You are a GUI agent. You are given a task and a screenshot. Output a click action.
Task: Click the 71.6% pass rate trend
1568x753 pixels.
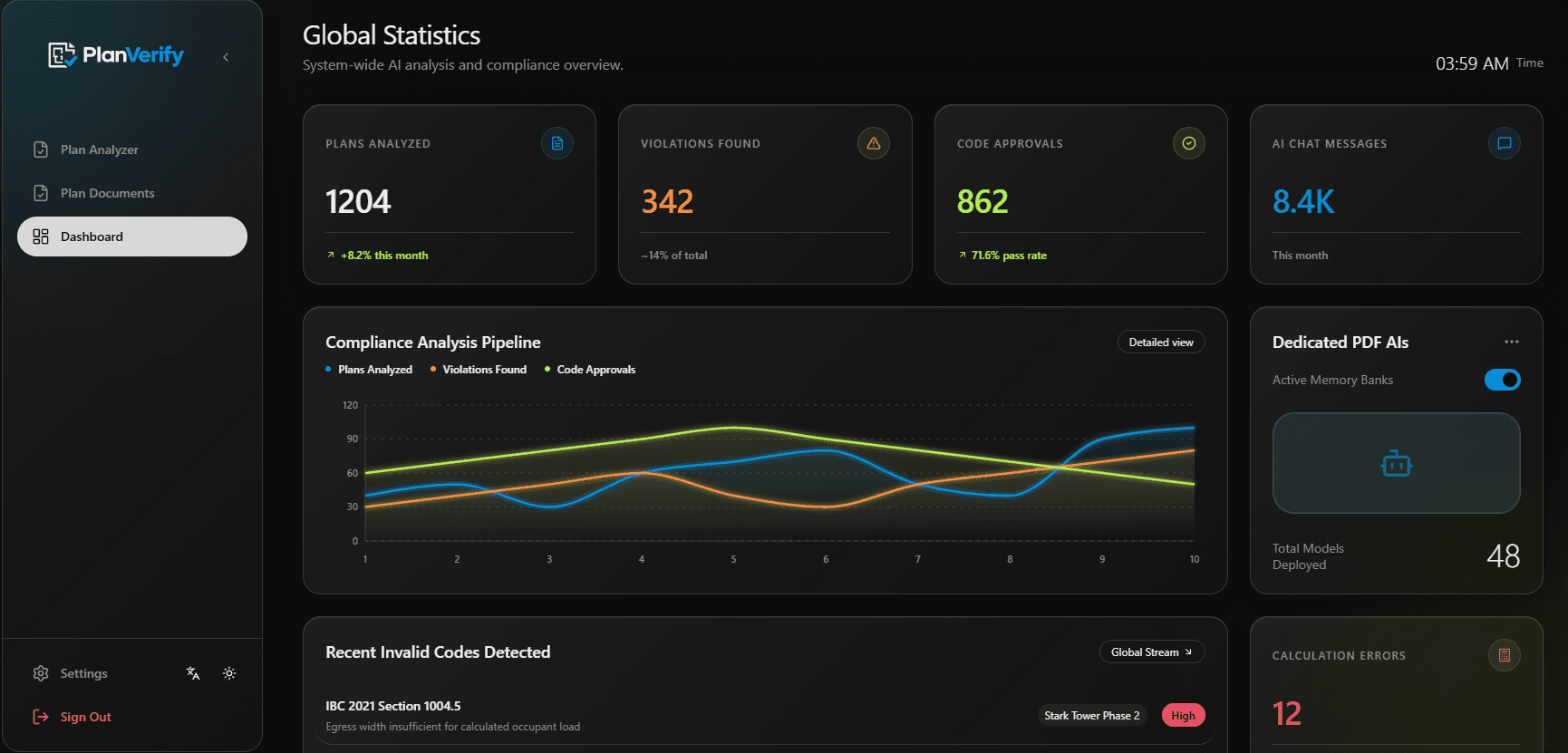pos(1002,256)
